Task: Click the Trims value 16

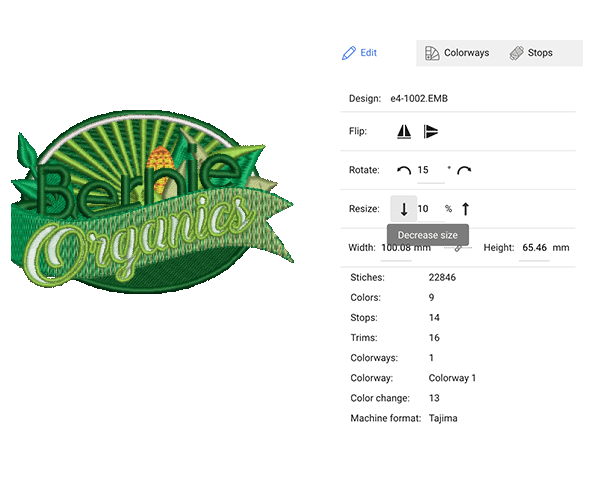Action: [x=434, y=338]
